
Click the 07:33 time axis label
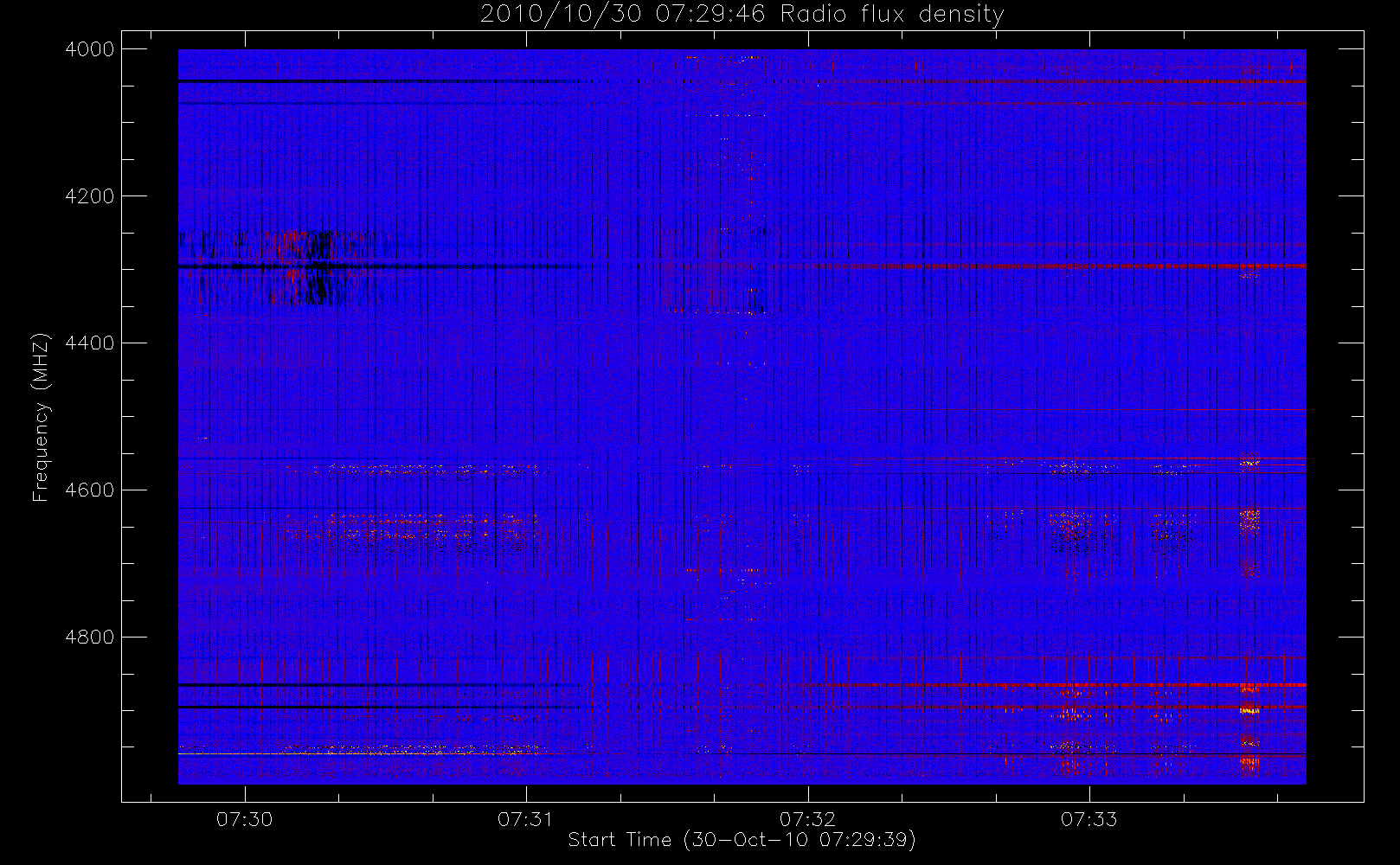(x=1089, y=819)
